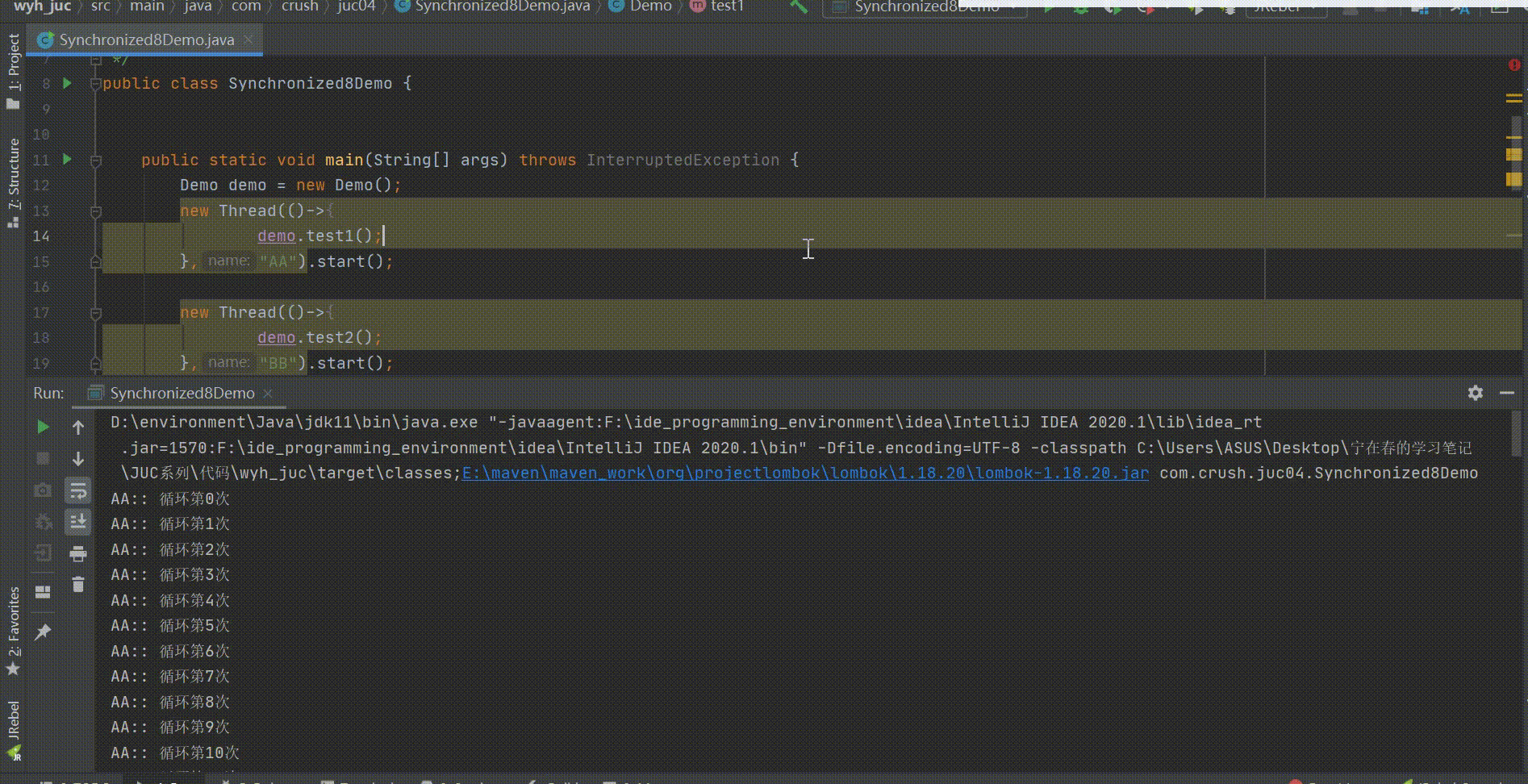This screenshot has height=784, width=1528.
Task: Click 'InterruptedException' in main signature
Action: (x=683, y=160)
